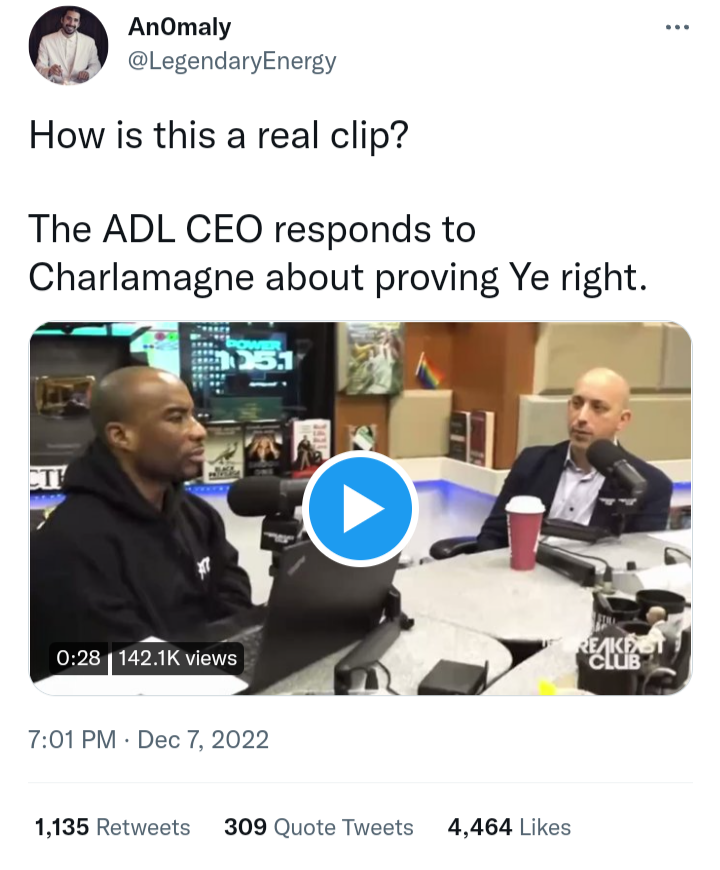Screen dimensions: 720x870
Task: View the 1,135 Retweets list
Action: 112,827
